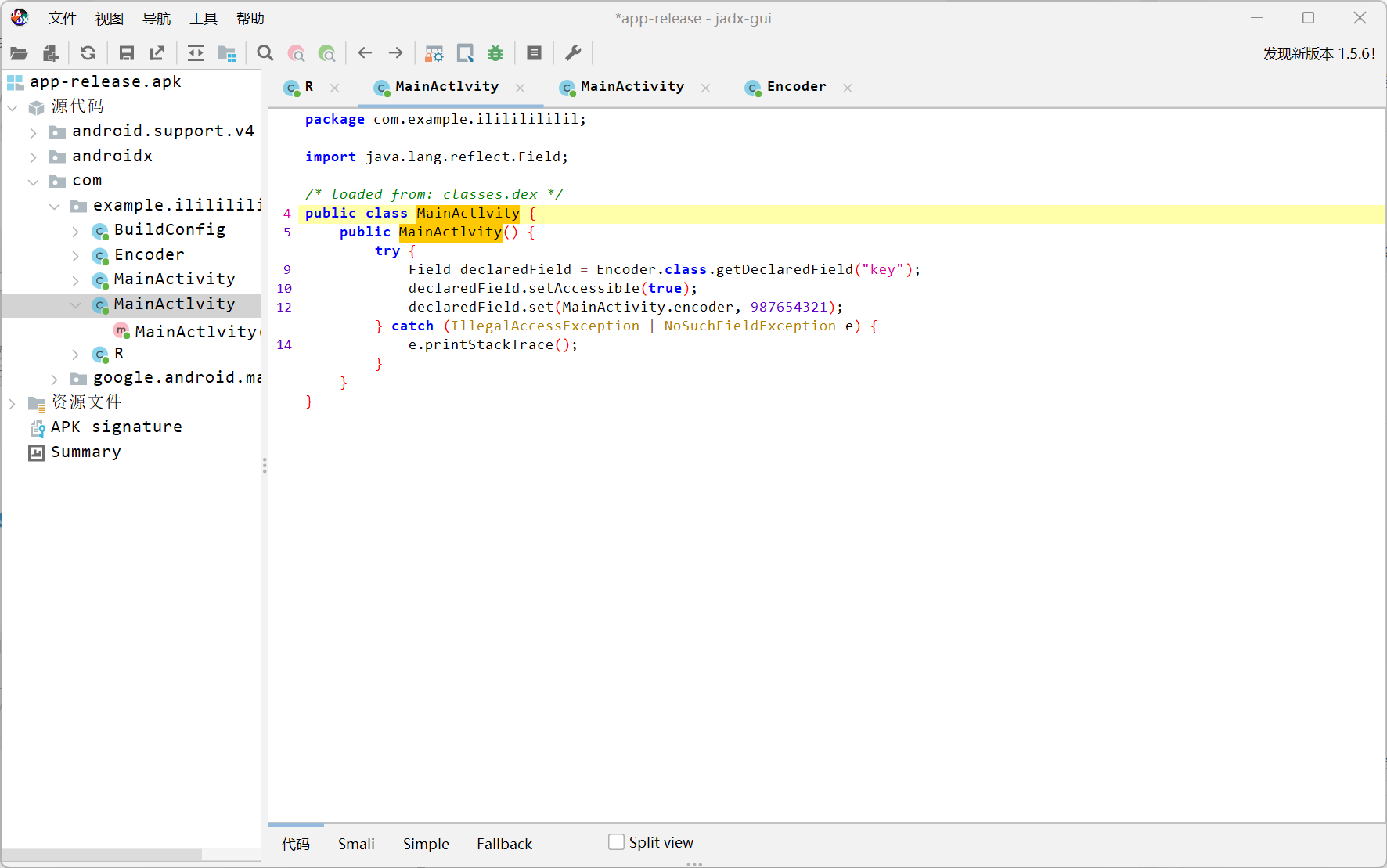Navigate forward with the right arrow
Image resolution: width=1387 pixels, height=868 pixels.
pos(396,53)
